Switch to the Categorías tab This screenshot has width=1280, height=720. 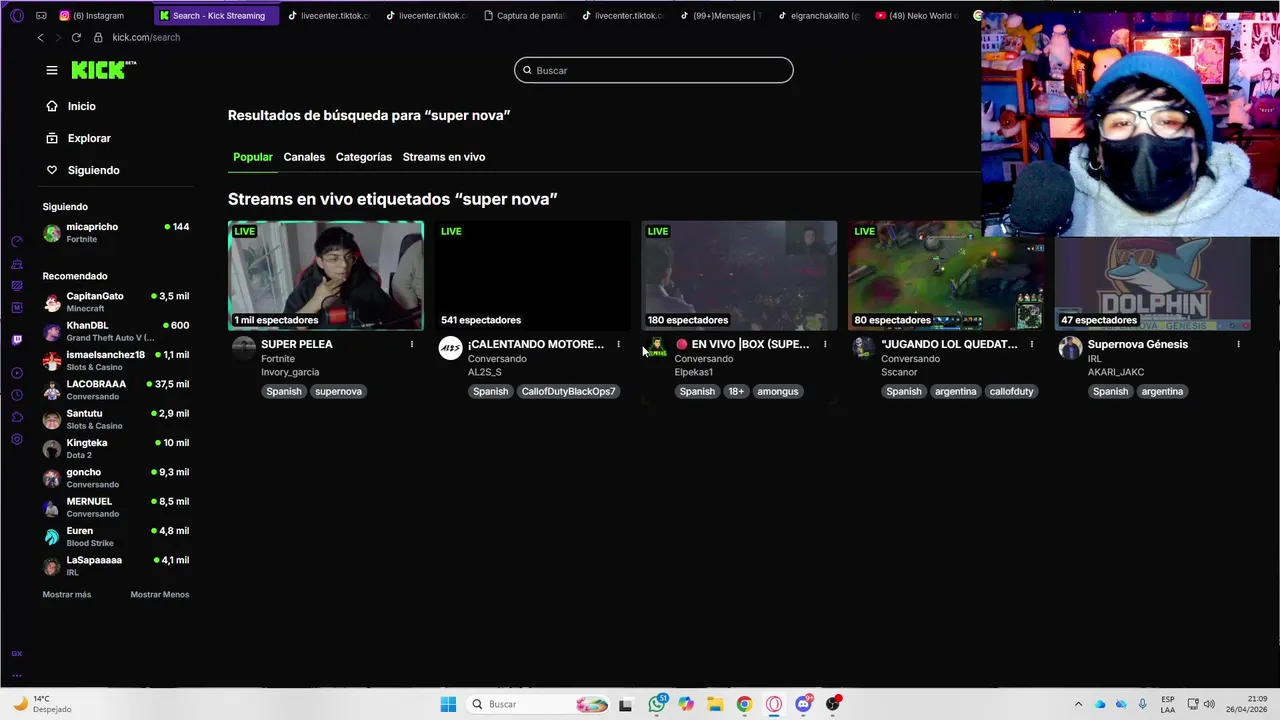point(364,157)
